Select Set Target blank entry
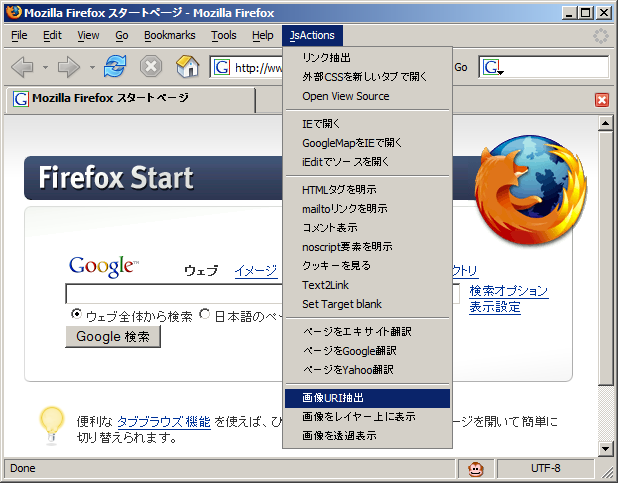 [x=367, y=304]
